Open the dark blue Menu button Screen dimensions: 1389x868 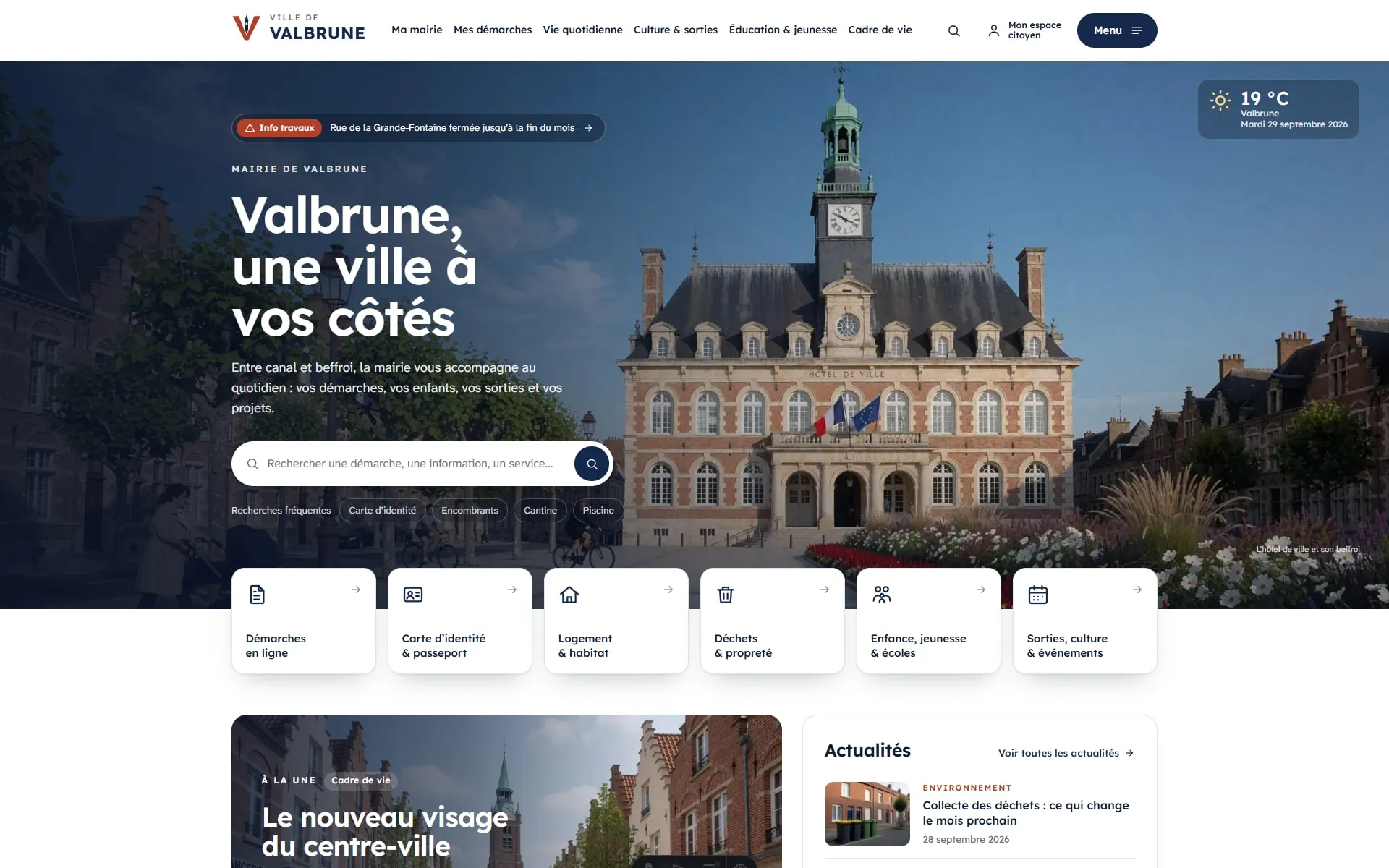pos(1117,30)
